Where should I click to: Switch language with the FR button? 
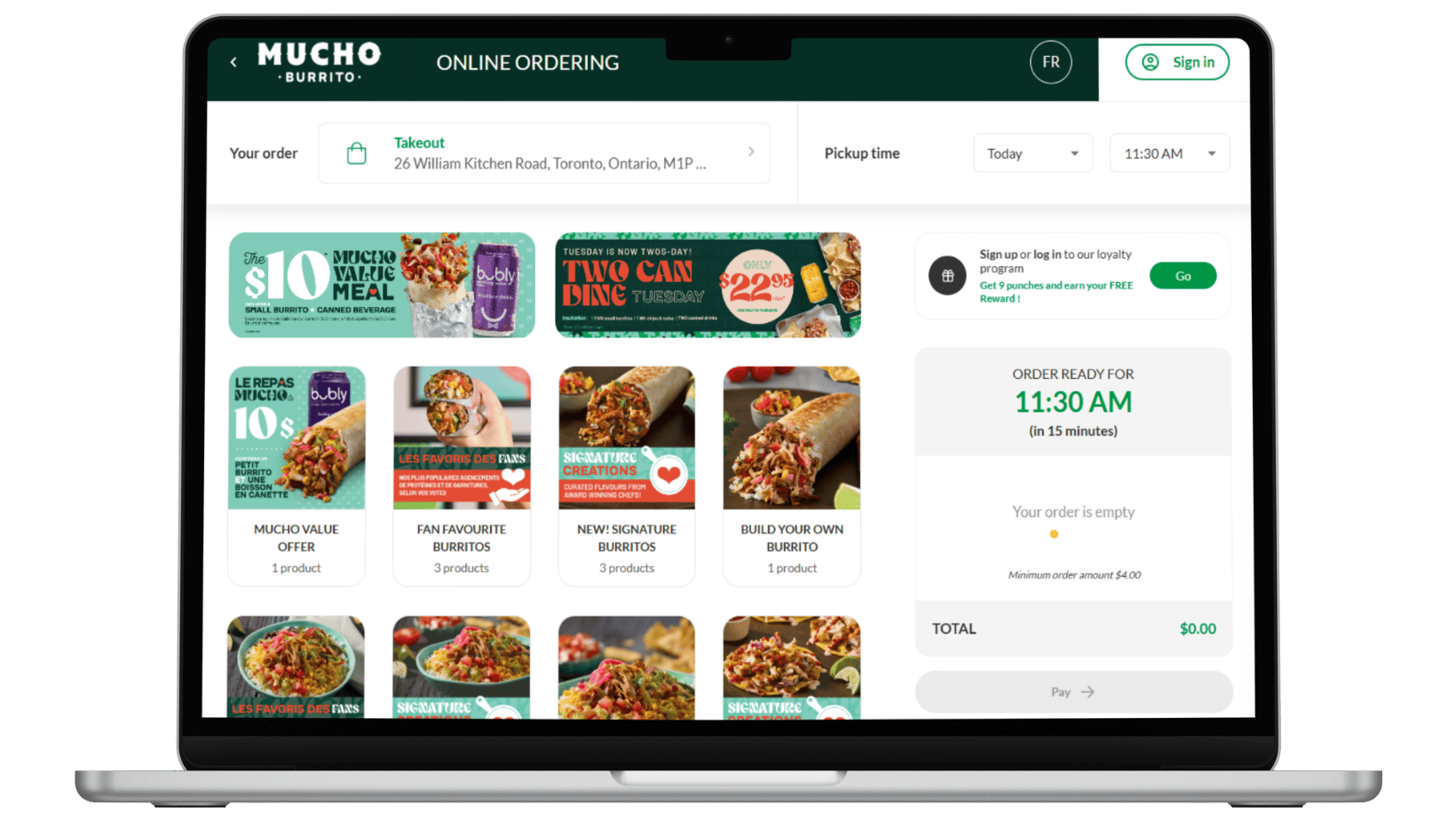pos(1050,62)
